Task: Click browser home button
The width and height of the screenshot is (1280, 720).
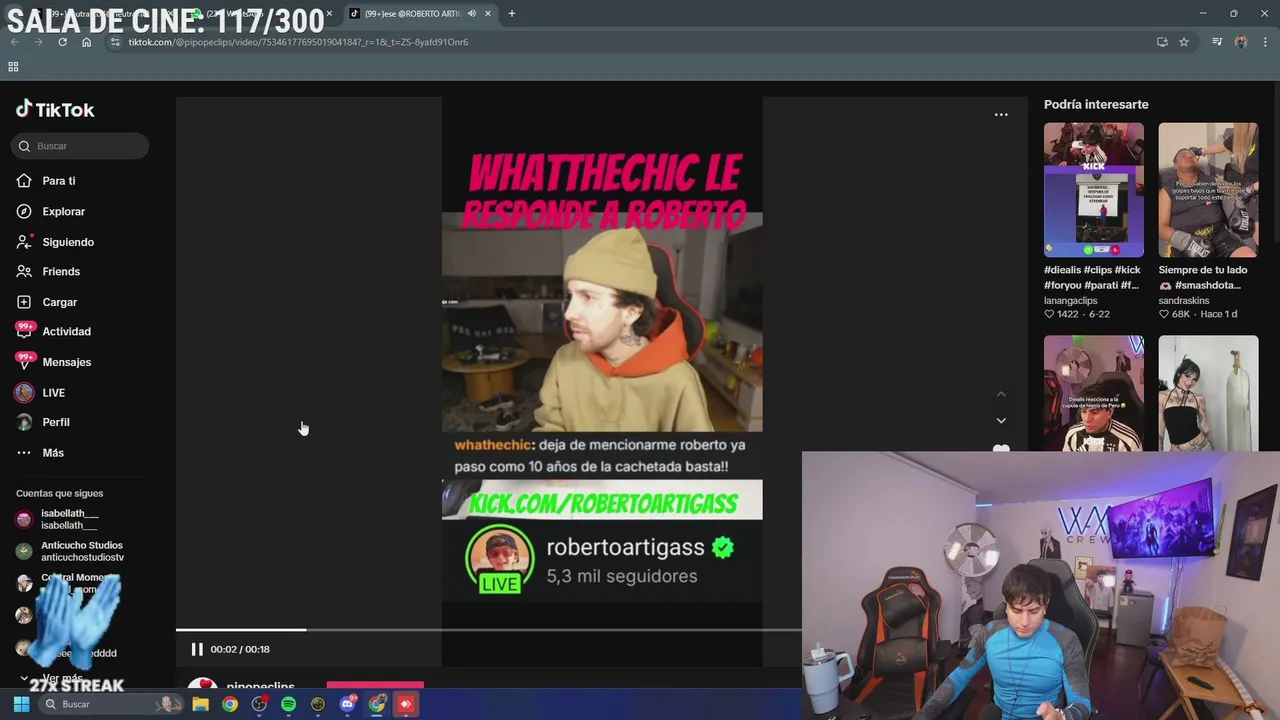Action: tap(86, 42)
